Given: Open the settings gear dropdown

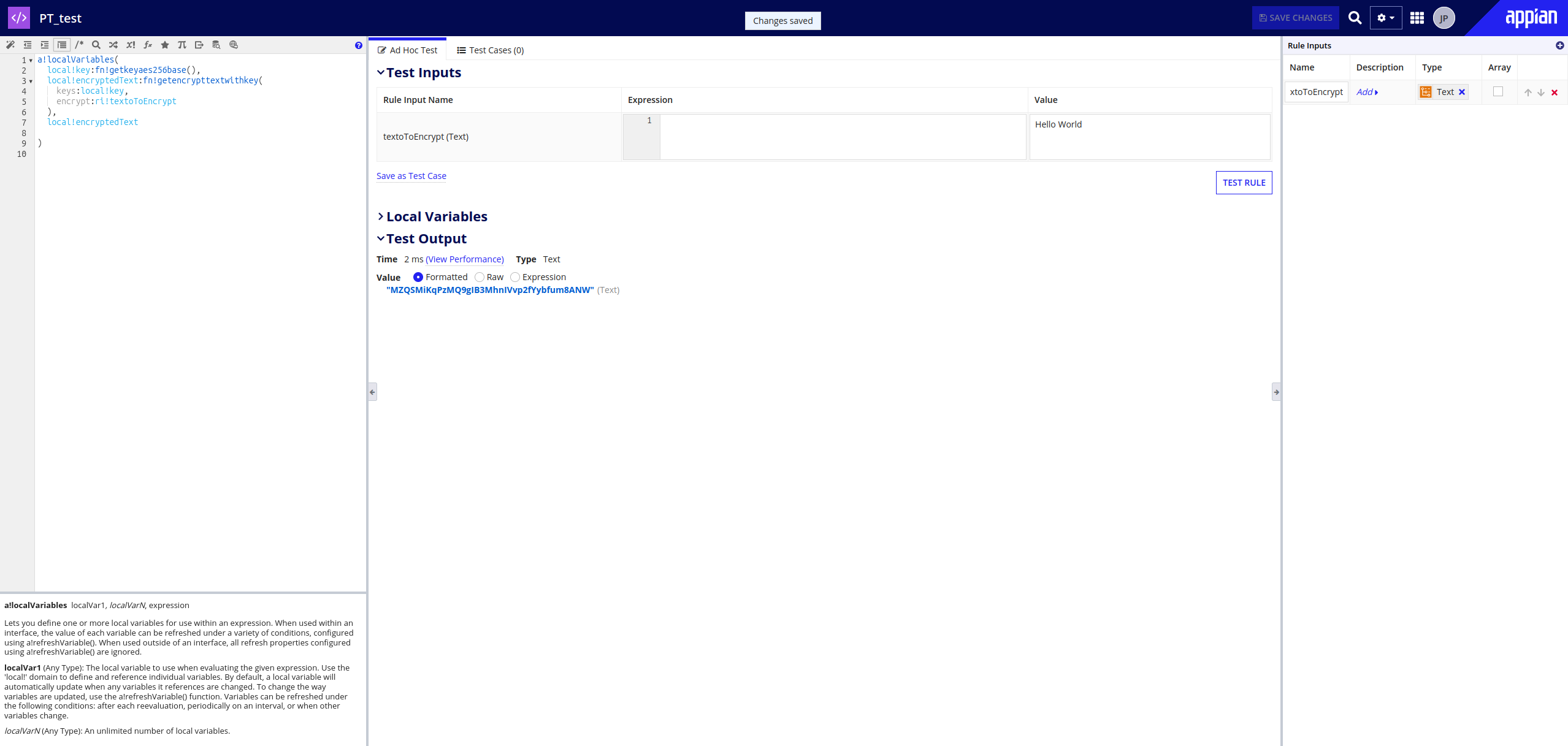Looking at the screenshot, I should click(x=1386, y=18).
